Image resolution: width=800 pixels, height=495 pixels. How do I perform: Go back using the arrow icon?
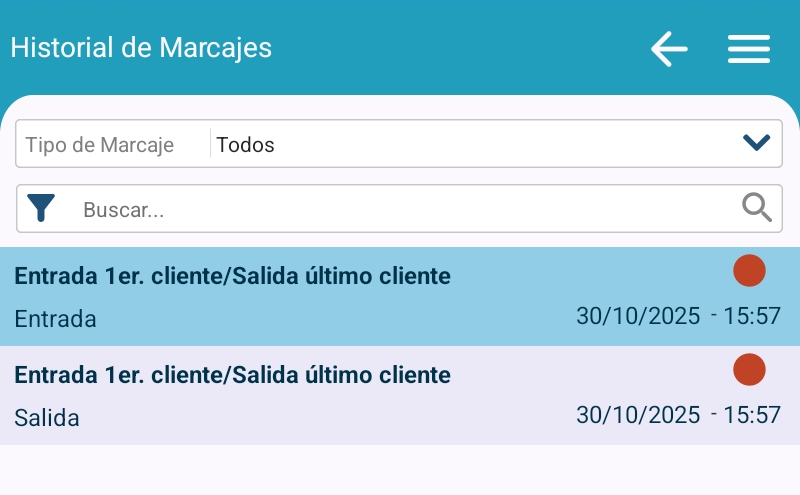click(x=669, y=48)
